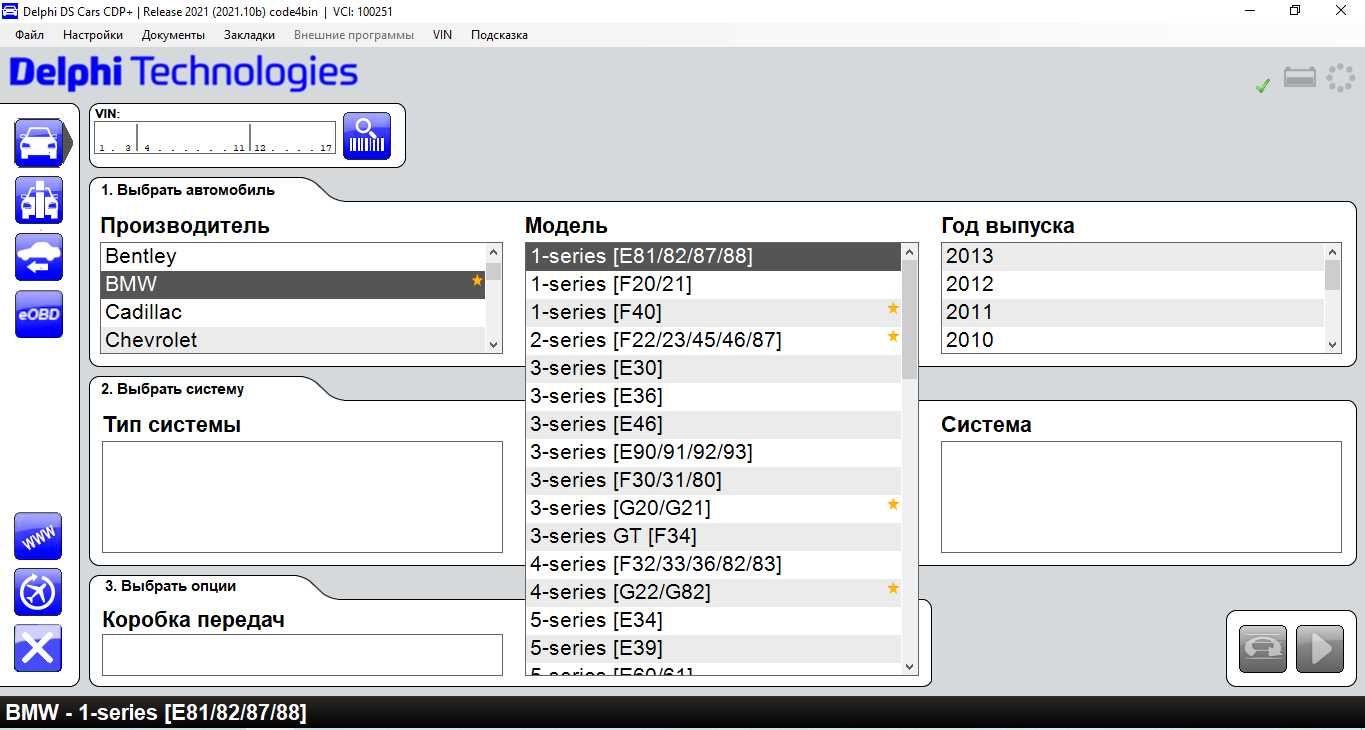Click the loading dots indicator icon

click(x=1340, y=78)
